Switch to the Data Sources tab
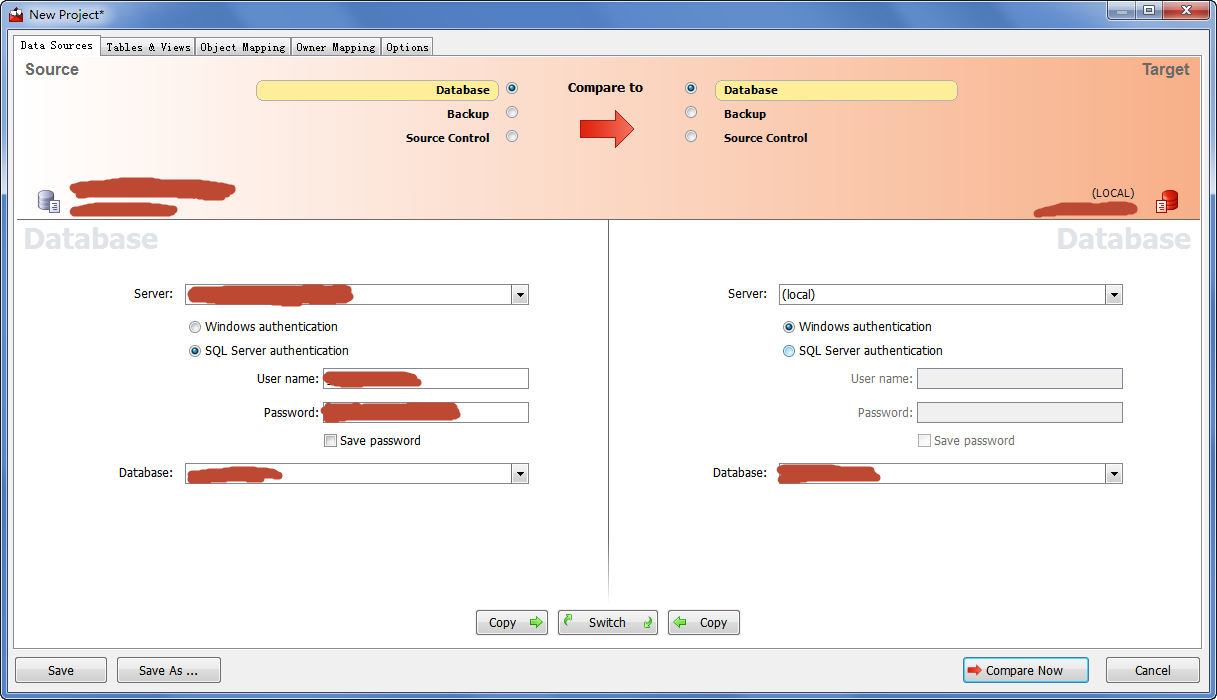Viewport: 1217px width, 700px height. (57, 45)
